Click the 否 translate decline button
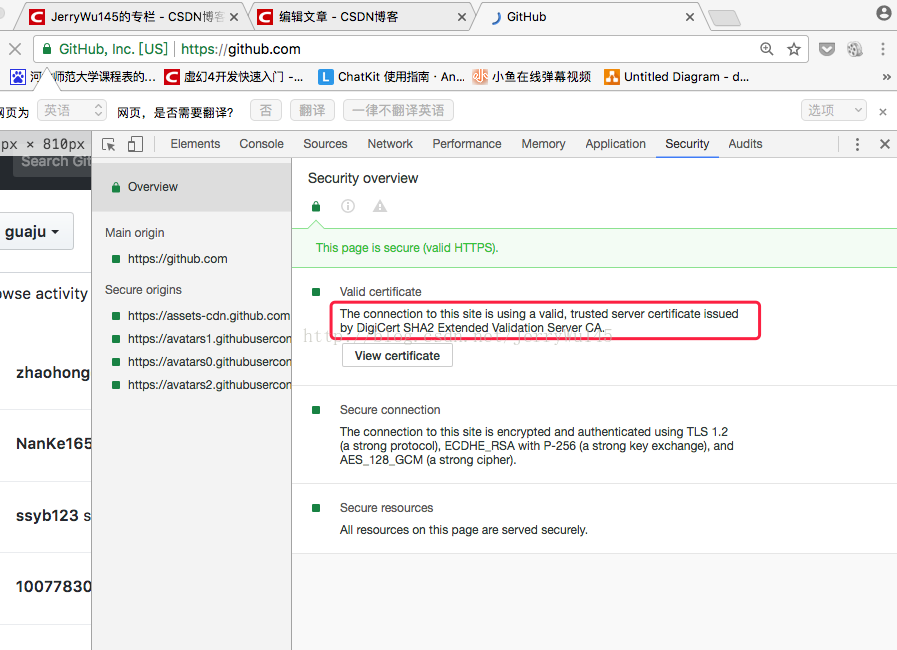Image resolution: width=897 pixels, height=650 pixels. pos(266,110)
